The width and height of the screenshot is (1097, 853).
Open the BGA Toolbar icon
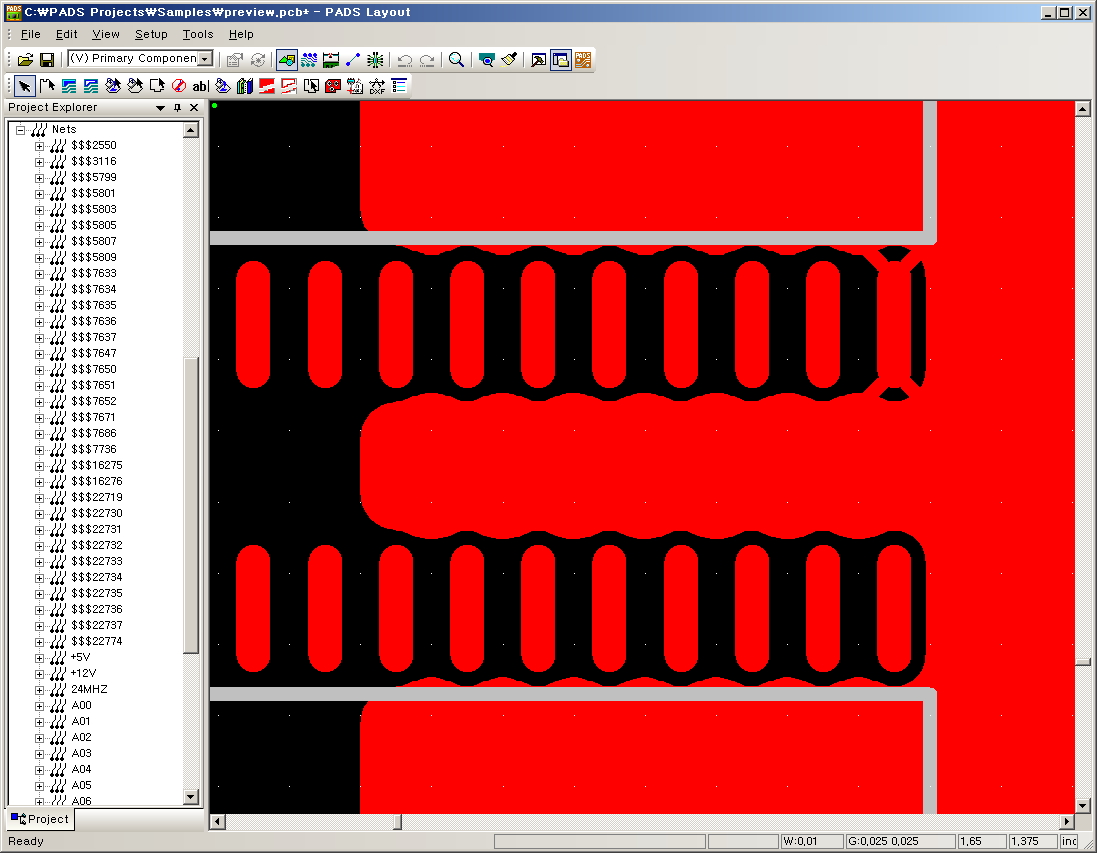375,60
